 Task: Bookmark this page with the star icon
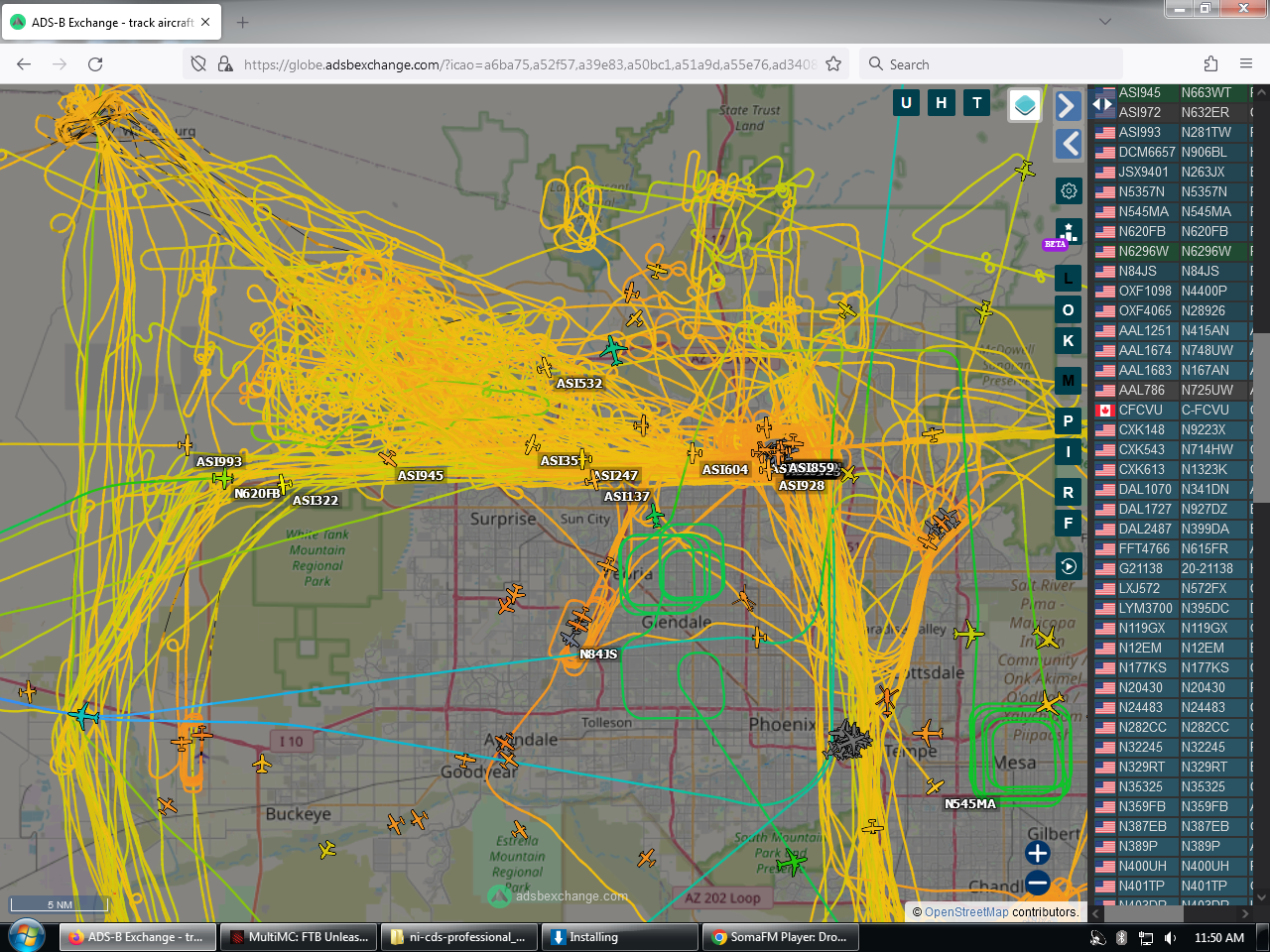pyautogui.click(x=833, y=64)
